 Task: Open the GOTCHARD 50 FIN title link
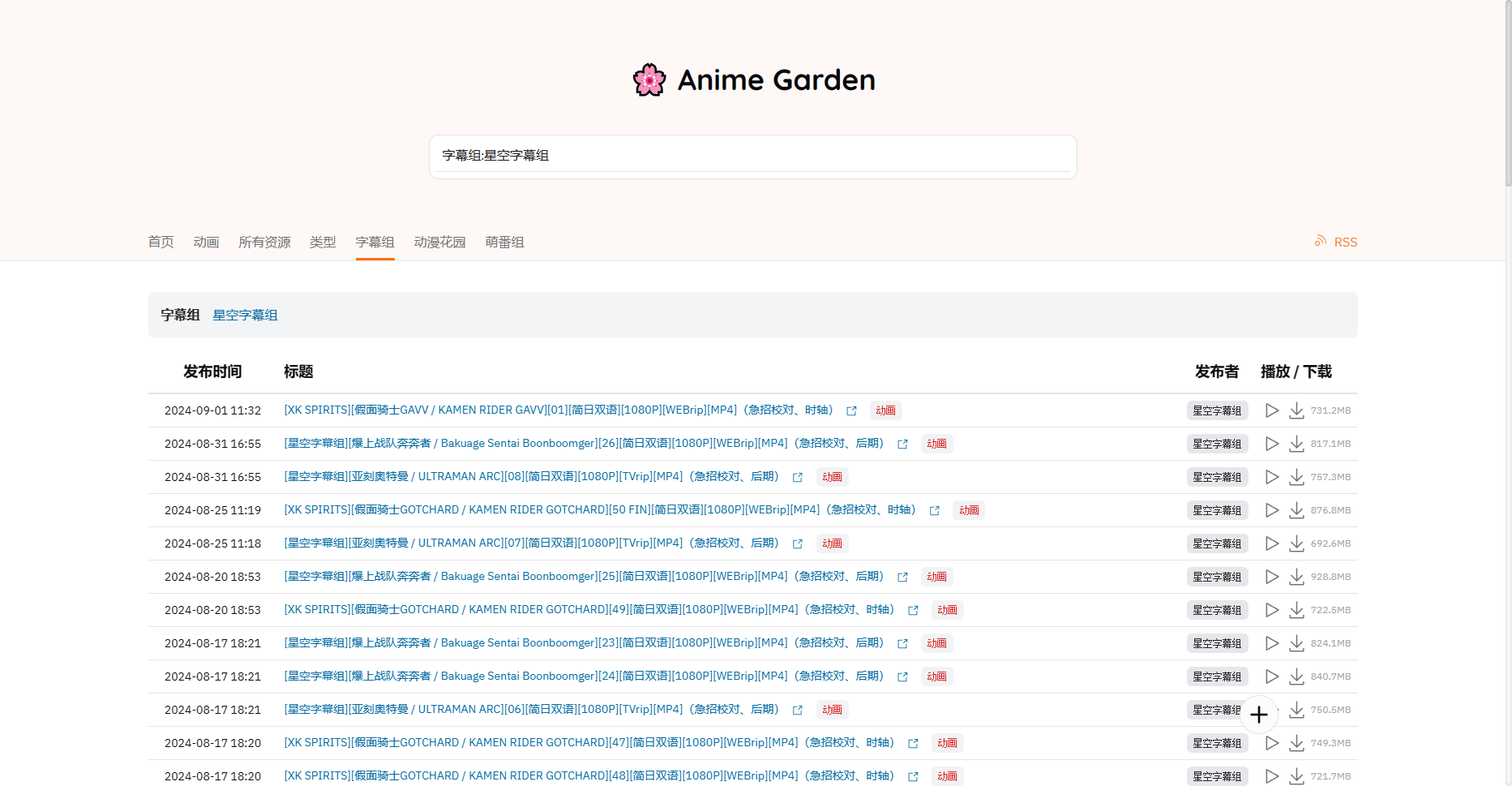pos(601,510)
